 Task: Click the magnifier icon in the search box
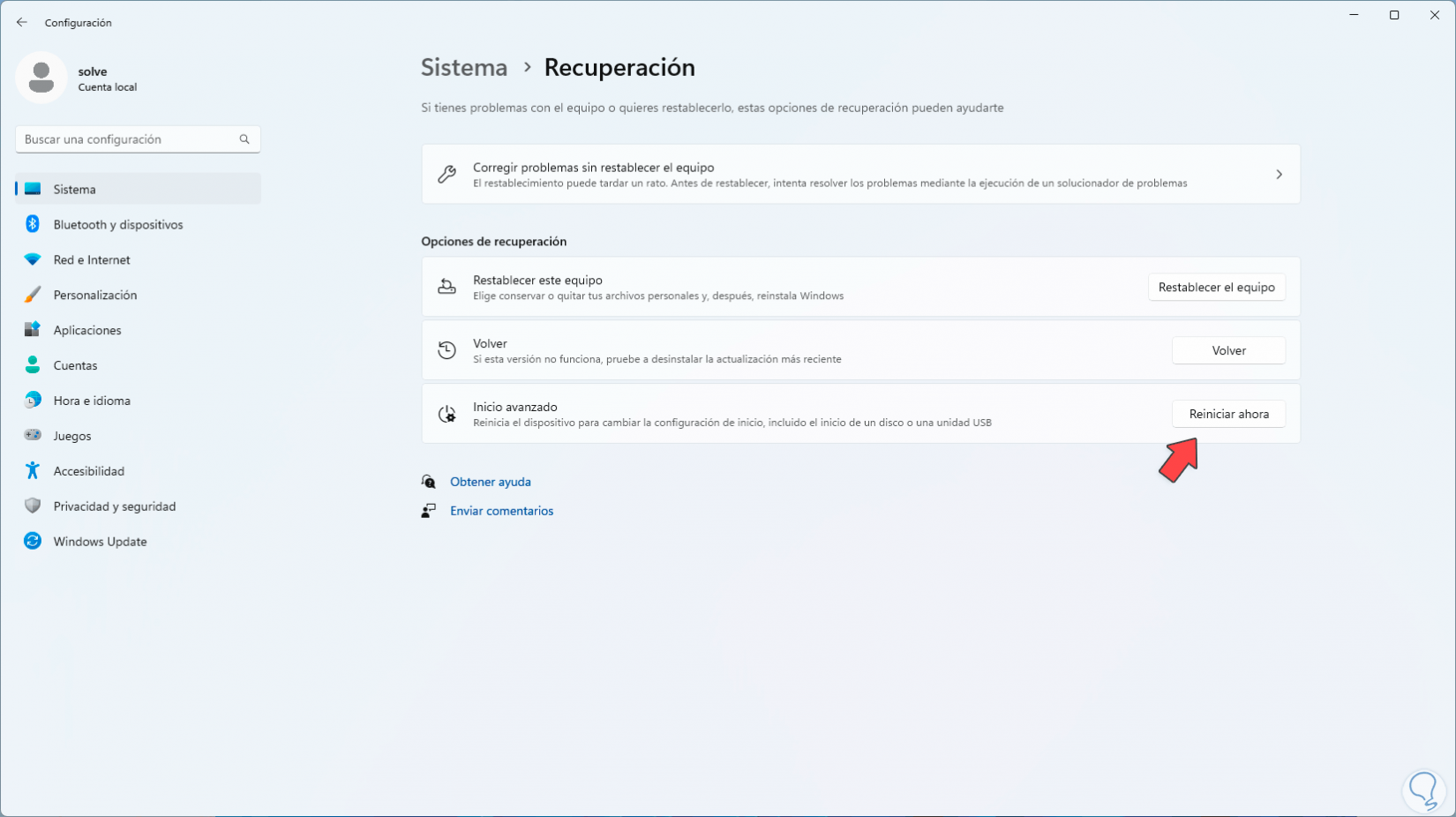coord(244,139)
